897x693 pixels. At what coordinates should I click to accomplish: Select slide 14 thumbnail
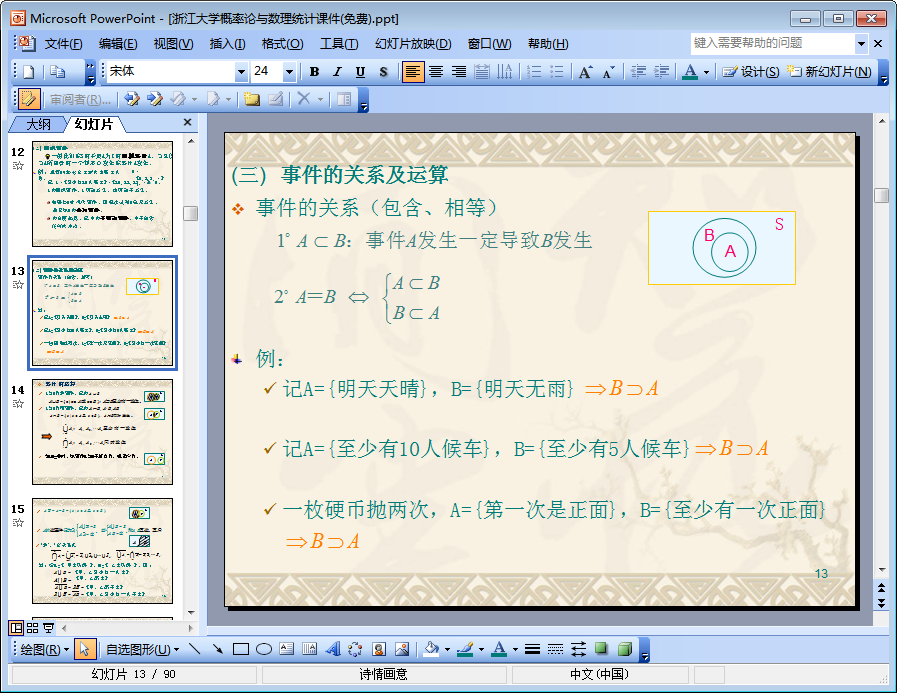click(102, 432)
